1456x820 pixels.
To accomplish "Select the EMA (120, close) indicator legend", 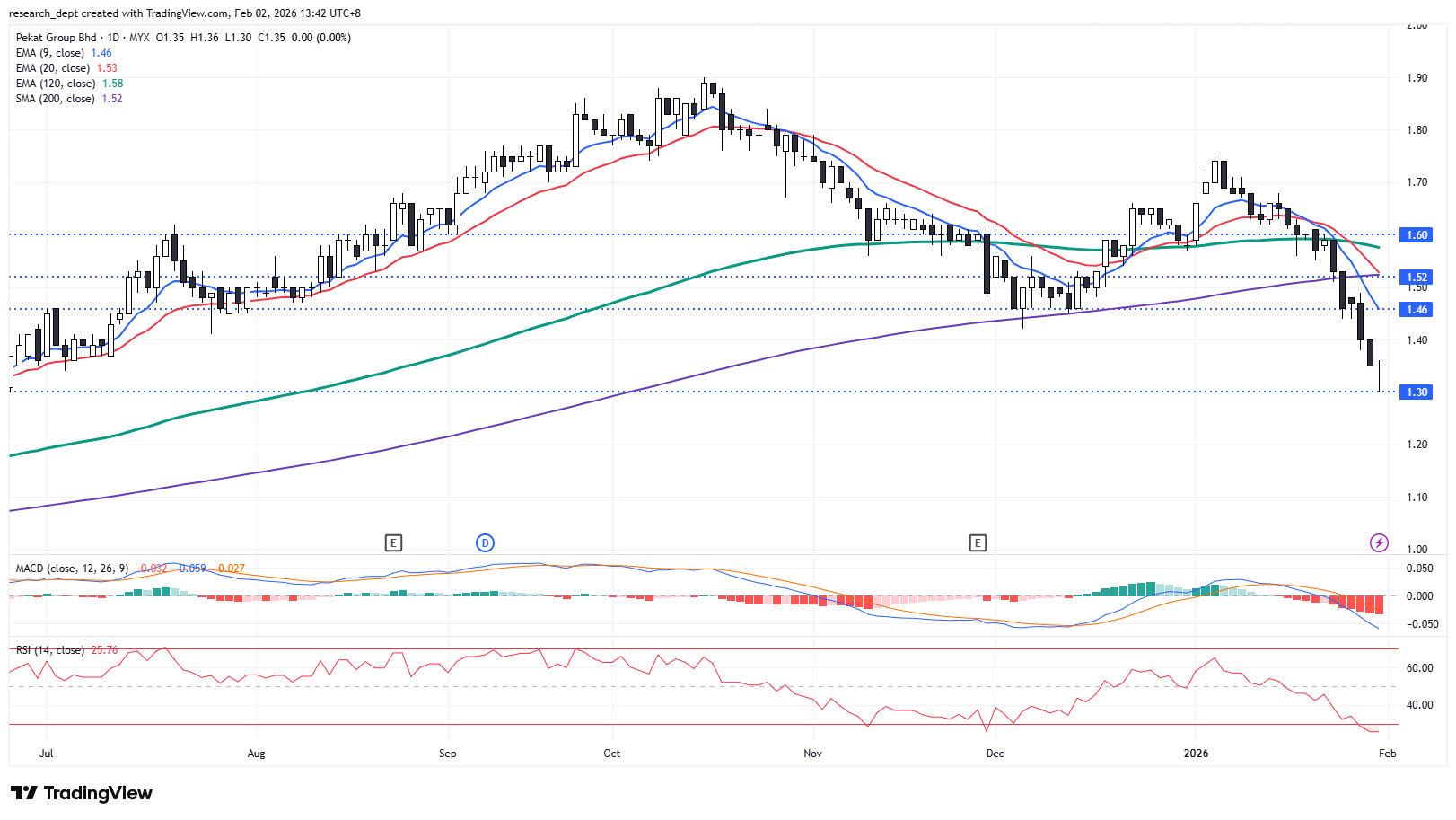I will coord(56,84).
